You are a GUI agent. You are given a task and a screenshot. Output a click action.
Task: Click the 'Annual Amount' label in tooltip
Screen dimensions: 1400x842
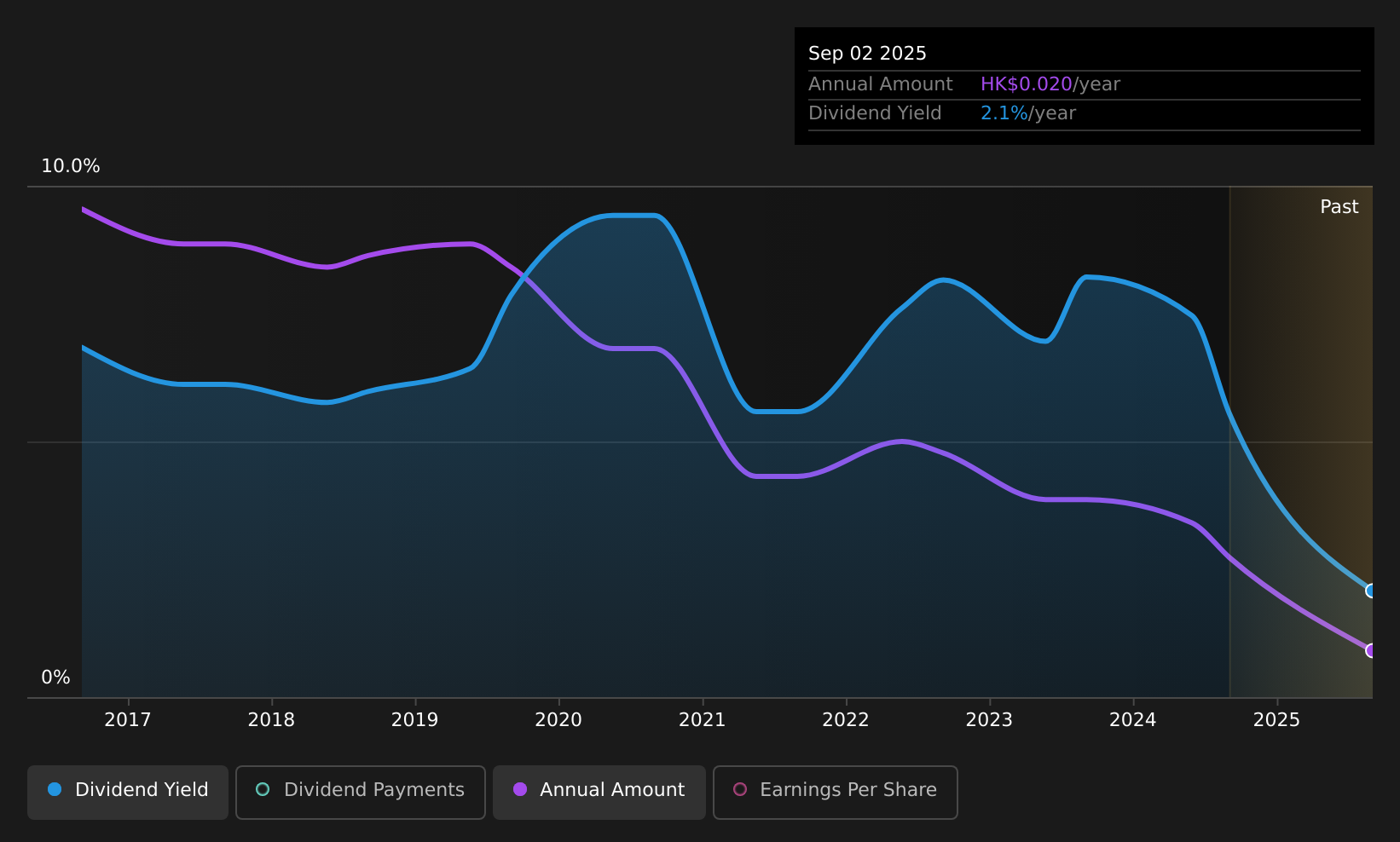880,84
